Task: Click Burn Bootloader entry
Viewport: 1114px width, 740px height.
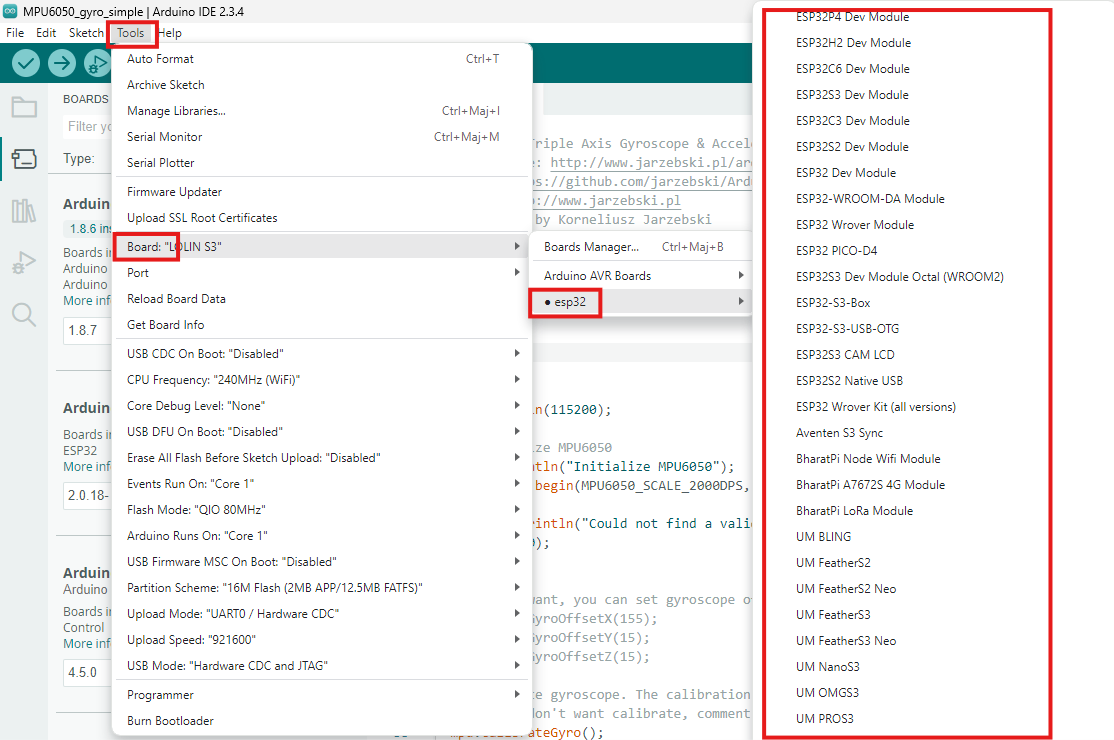Action: [x=322, y=721]
